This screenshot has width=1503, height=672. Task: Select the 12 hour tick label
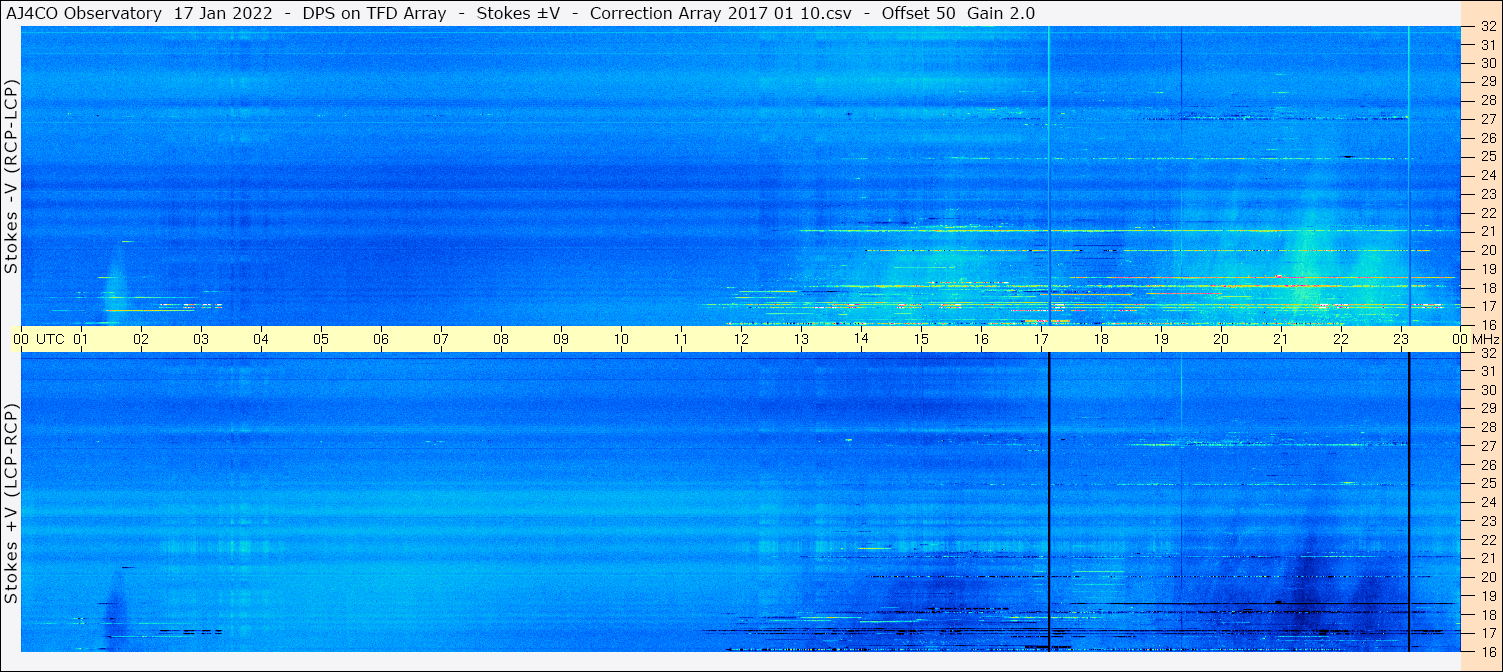click(x=741, y=339)
